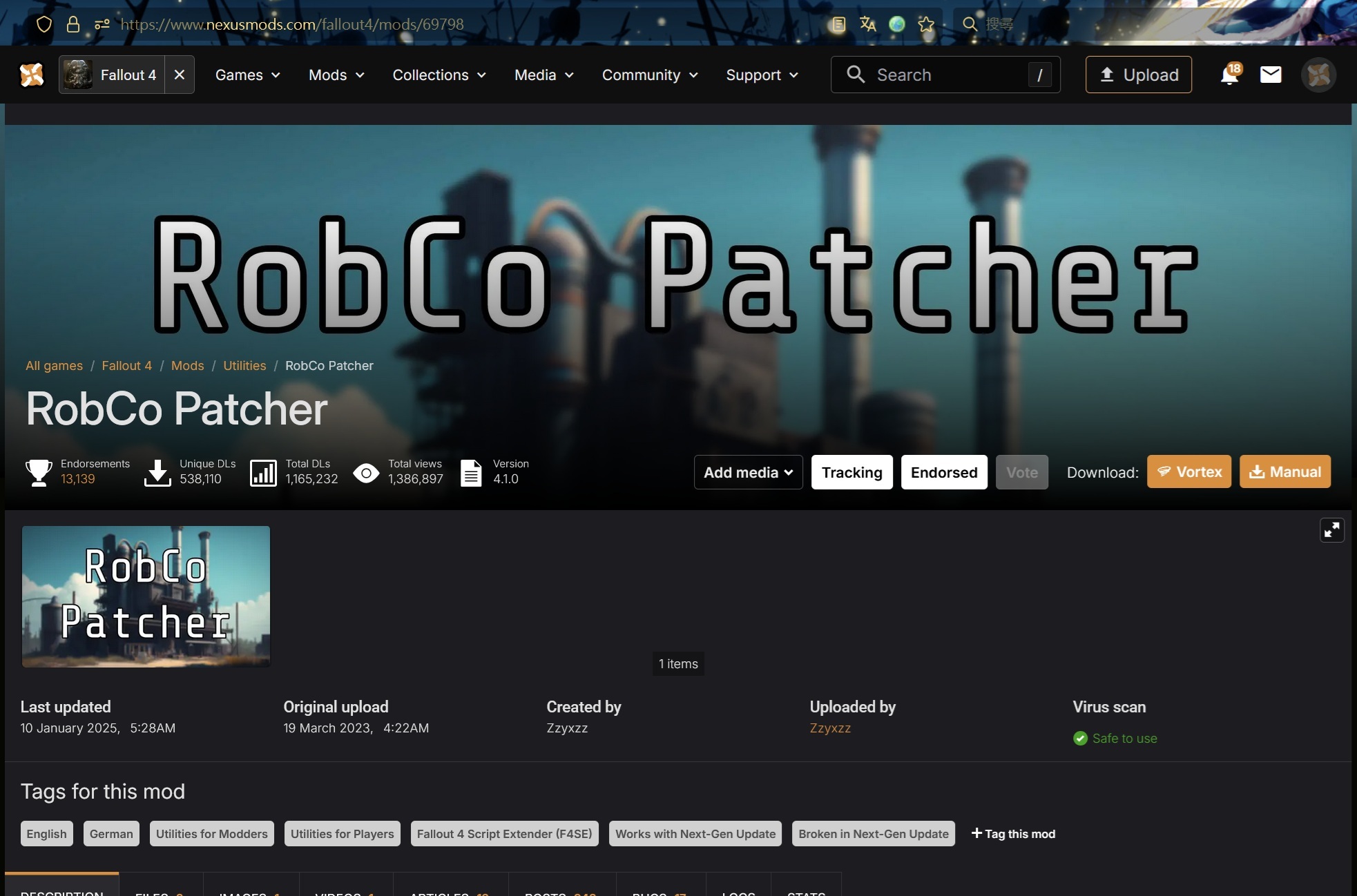Click the translate page icon
The height and width of the screenshot is (896, 1357).
[x=867, y=24]
